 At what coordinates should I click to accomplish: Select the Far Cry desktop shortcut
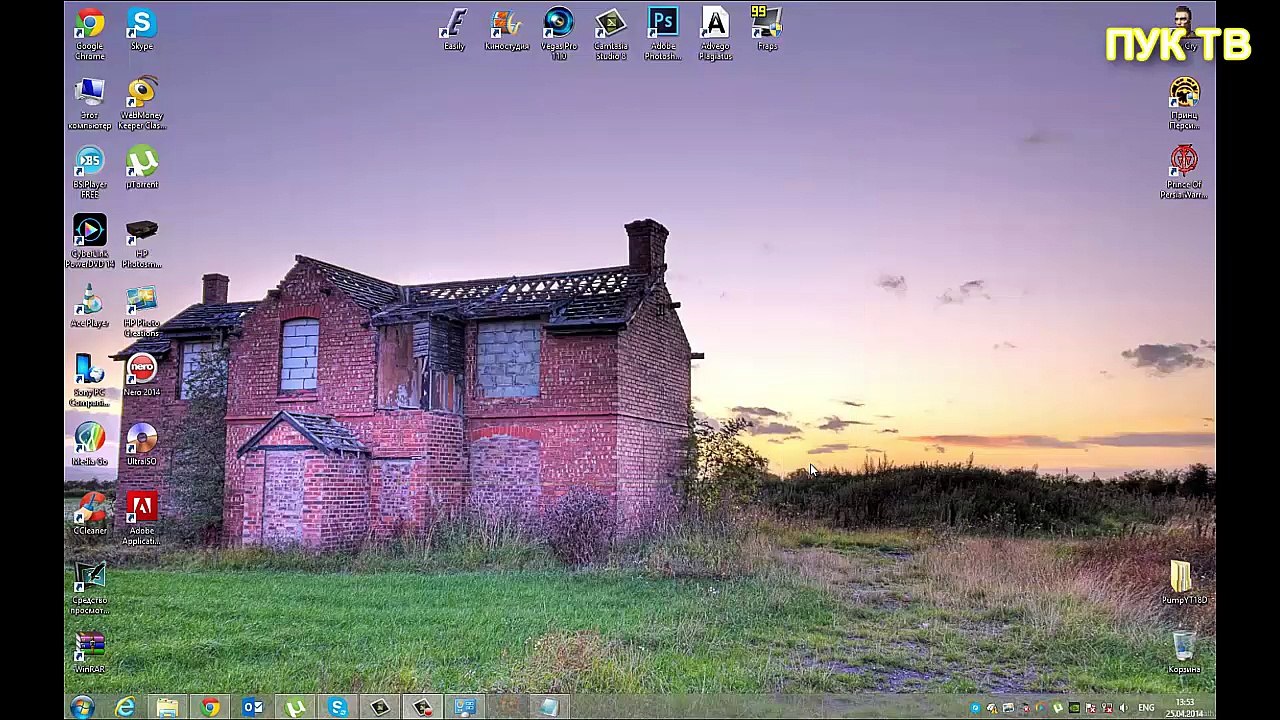pyautogui.click(x=1184, y=29)
